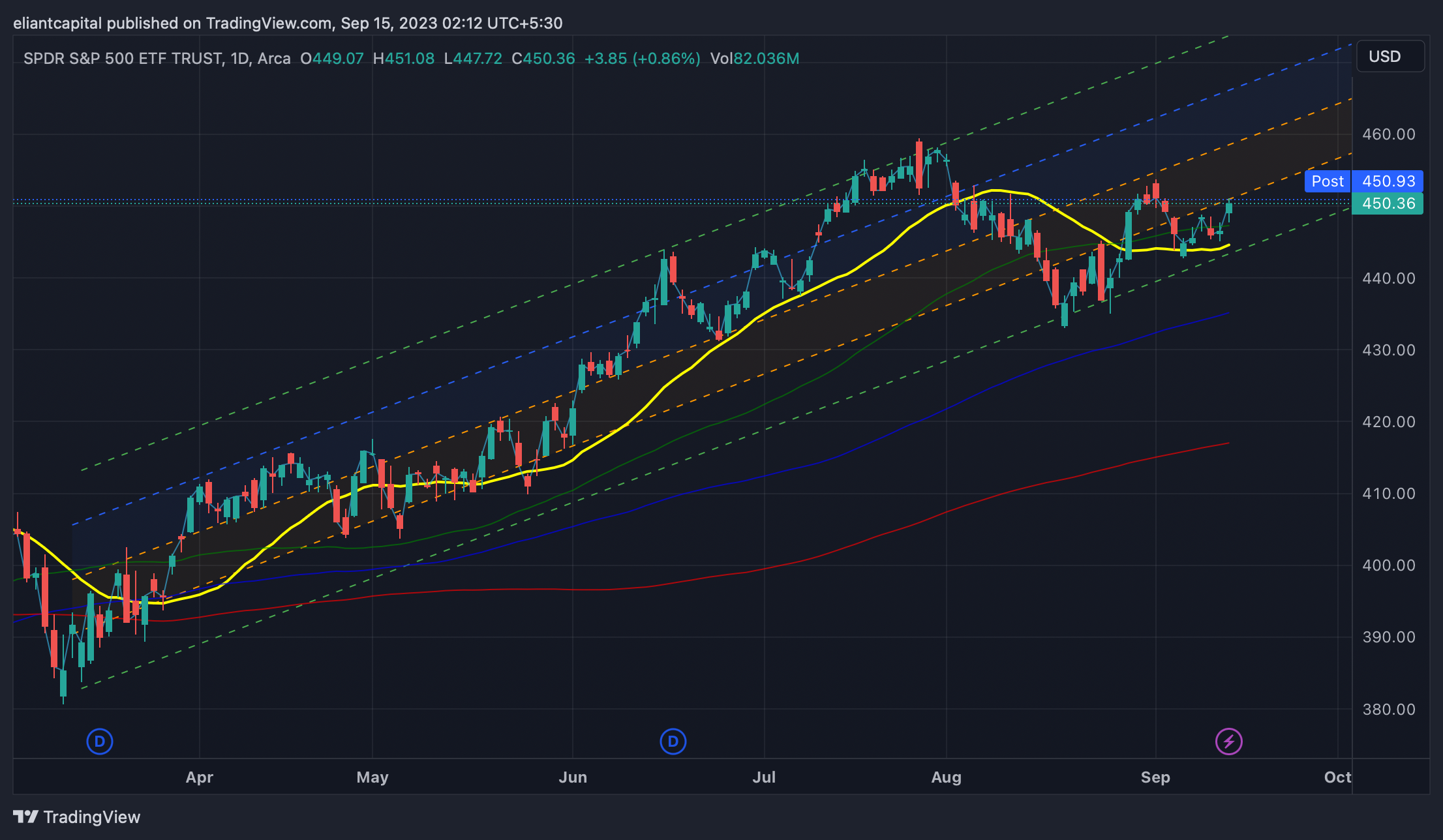The width and height of the screenshot is (1443, 840).
Task: Click the SPDR S&P 500 ETF TRUST title
Action: coord(124,59)
